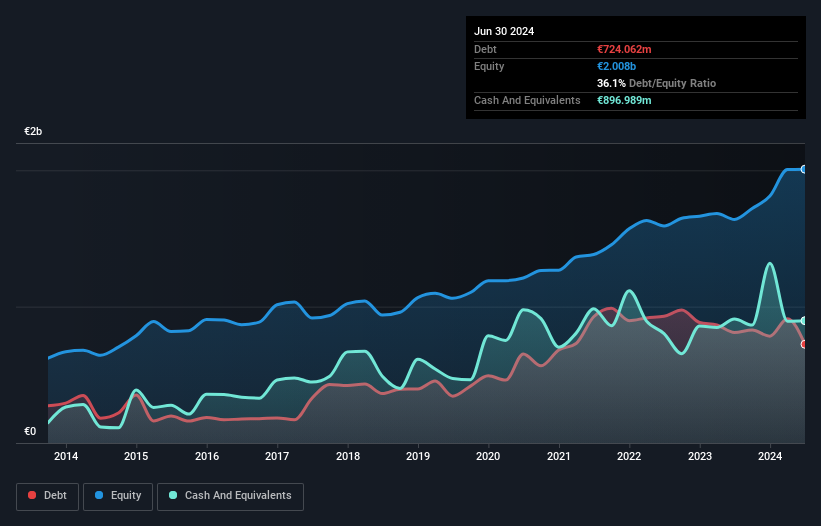821x526 pixels.
Task: Click the 2014 x-axis label
Action: point(66,456)
